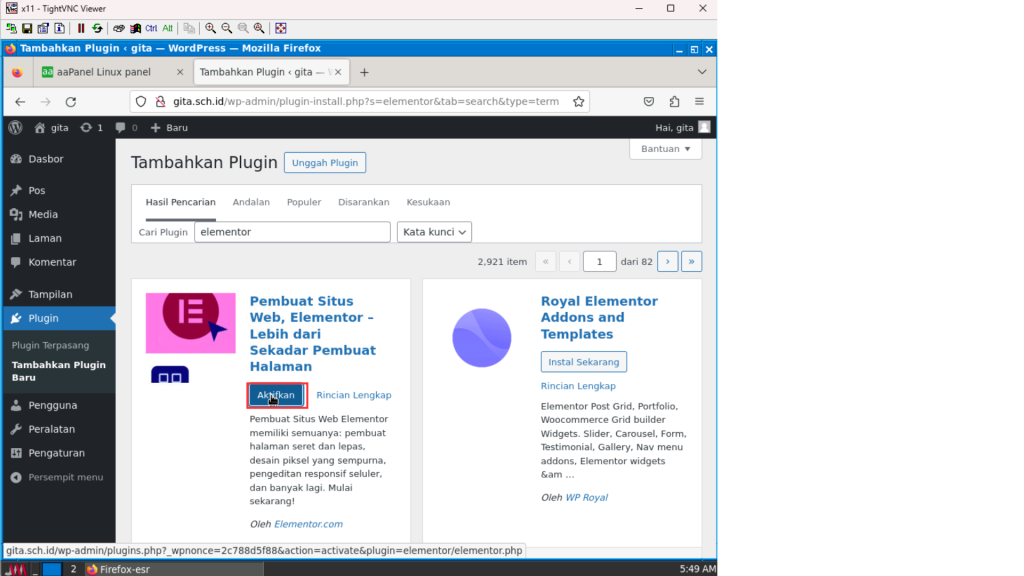Bookmark this page with the star icon

tap(578, 101)
